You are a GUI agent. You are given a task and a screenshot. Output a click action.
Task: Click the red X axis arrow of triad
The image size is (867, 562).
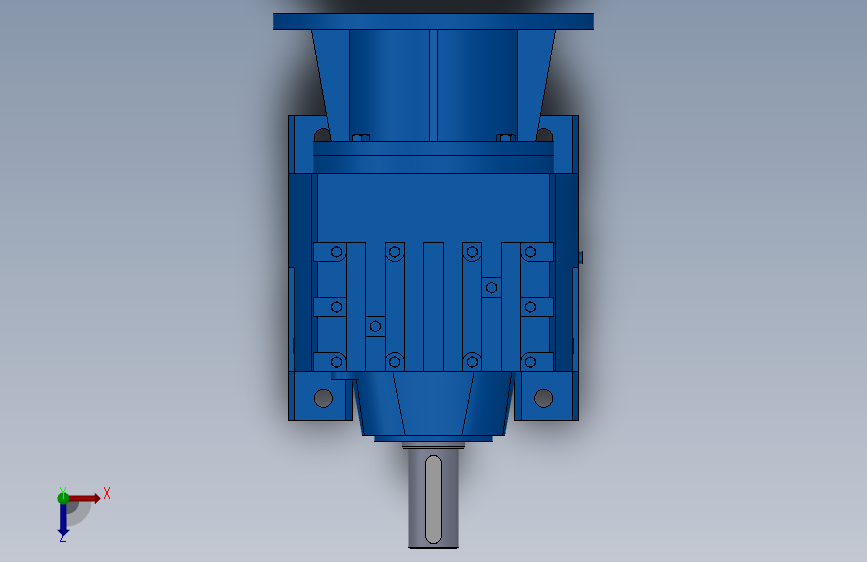(x=84, y=498)
